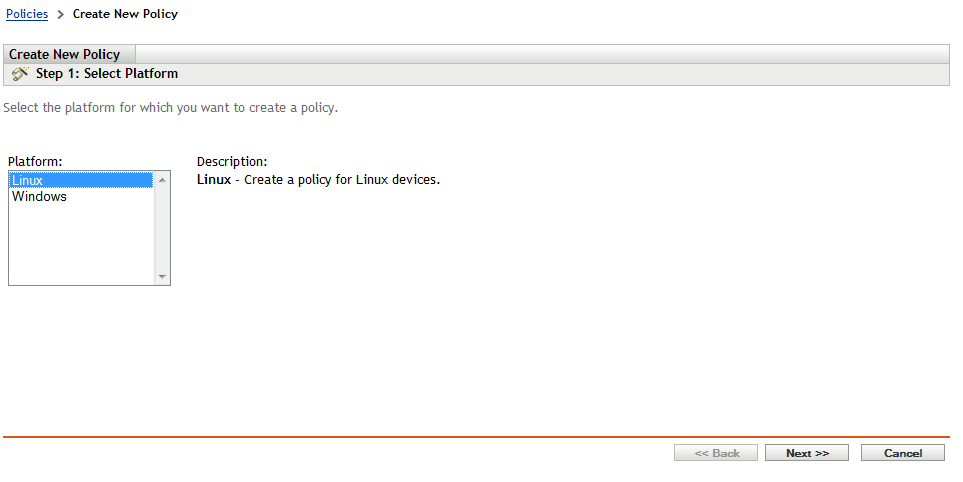This screenshot has width=963, height=482.
Task: Click the disabled << Back button
Action: 716,453
